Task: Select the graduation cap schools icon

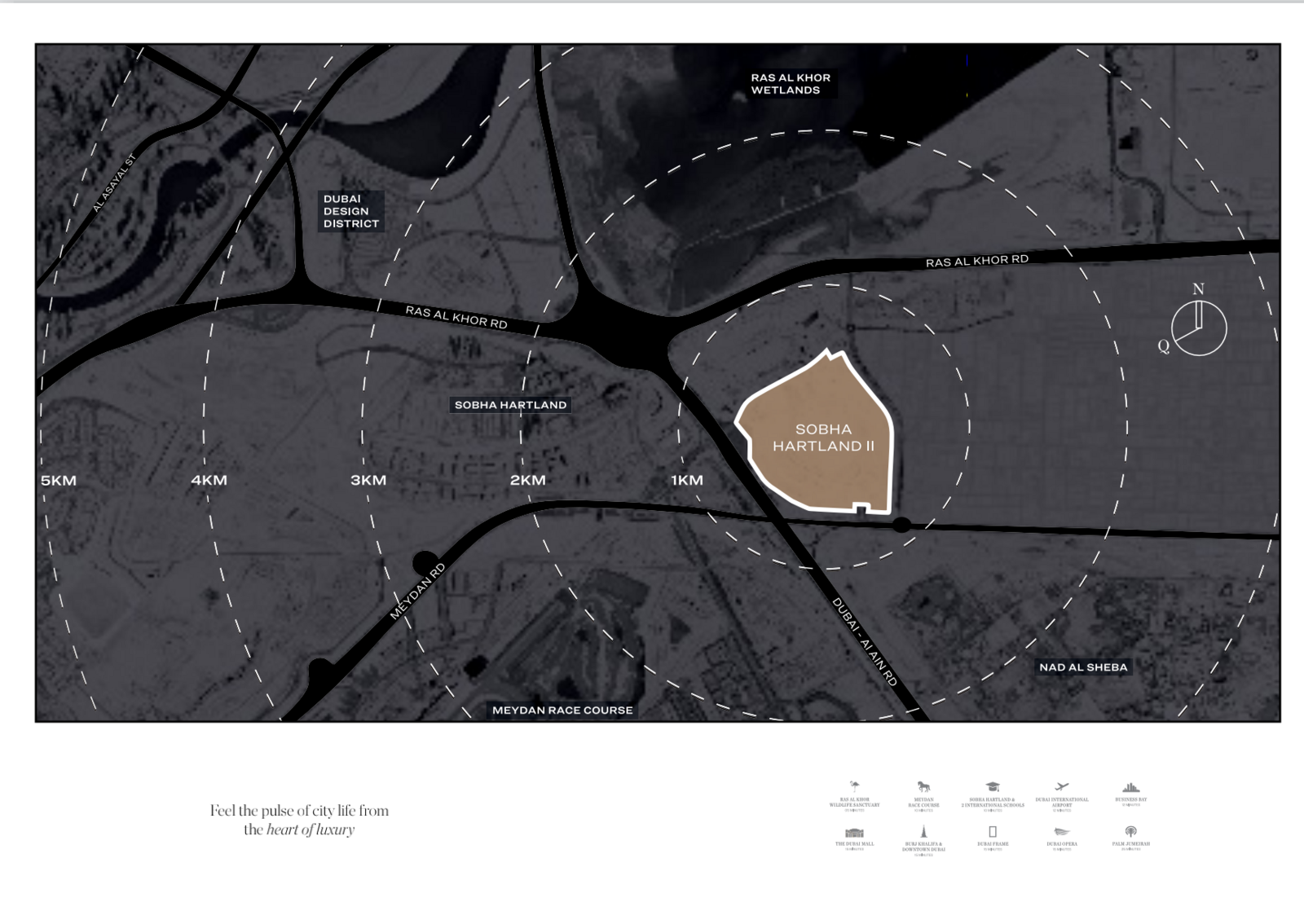Action: click(992, 786)
